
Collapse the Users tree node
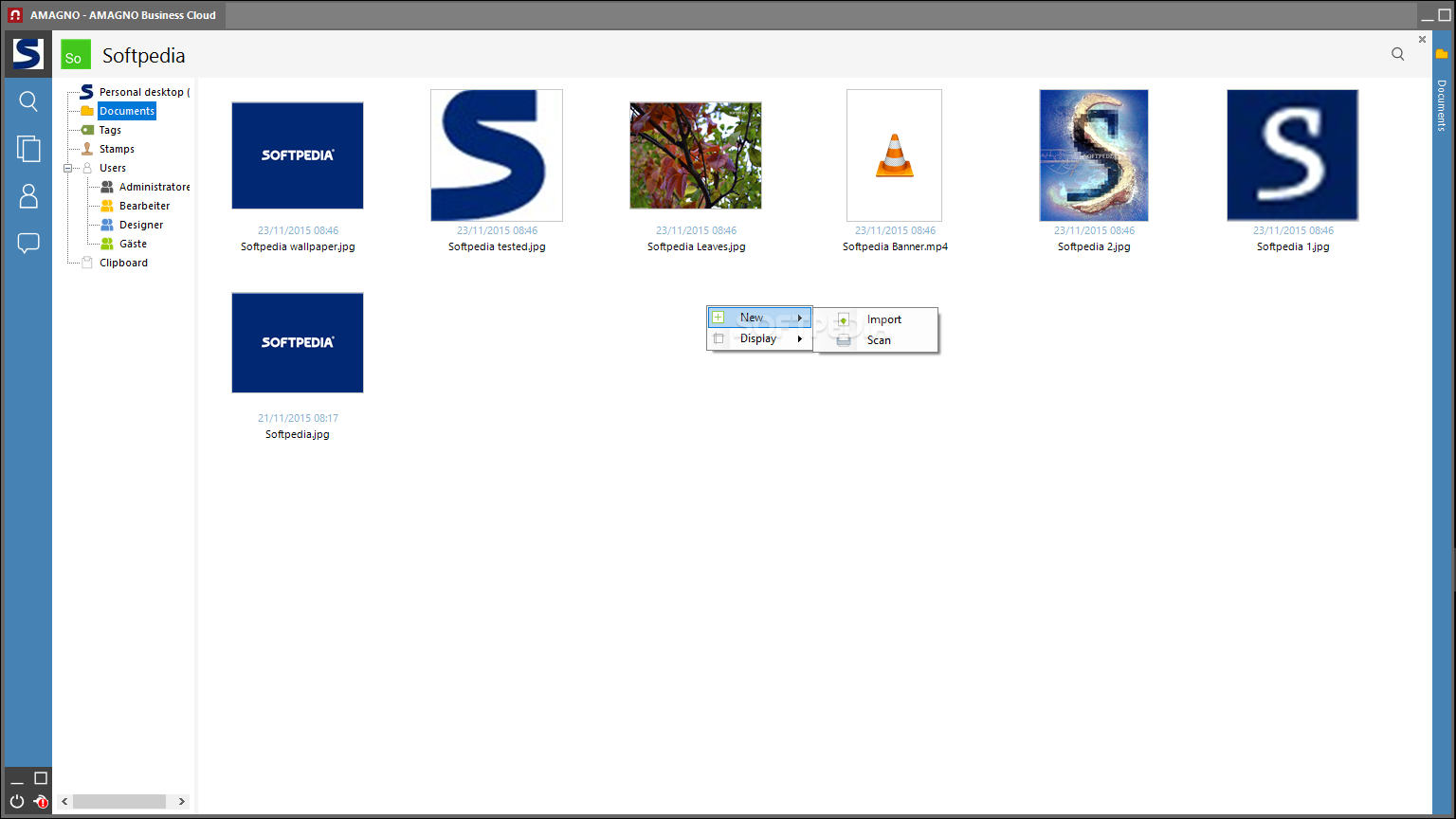pos(67,168)
